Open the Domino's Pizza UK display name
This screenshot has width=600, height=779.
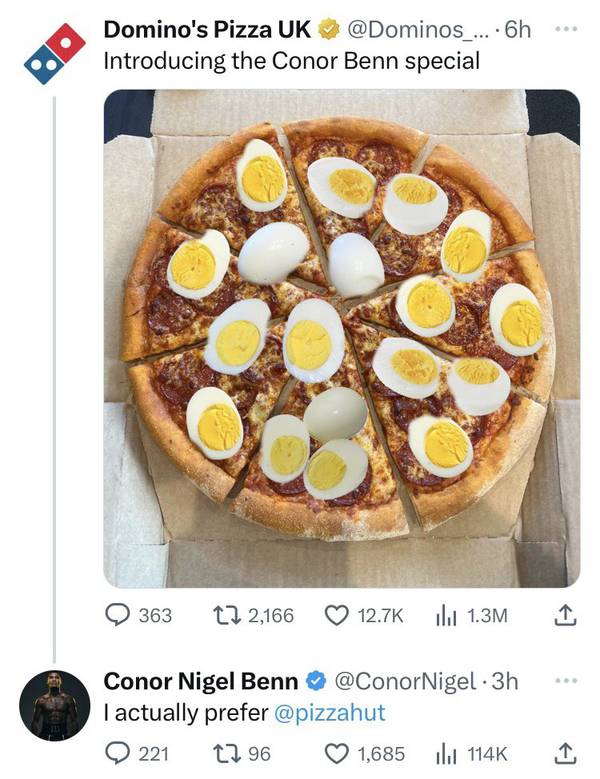(x=207, y=30)
